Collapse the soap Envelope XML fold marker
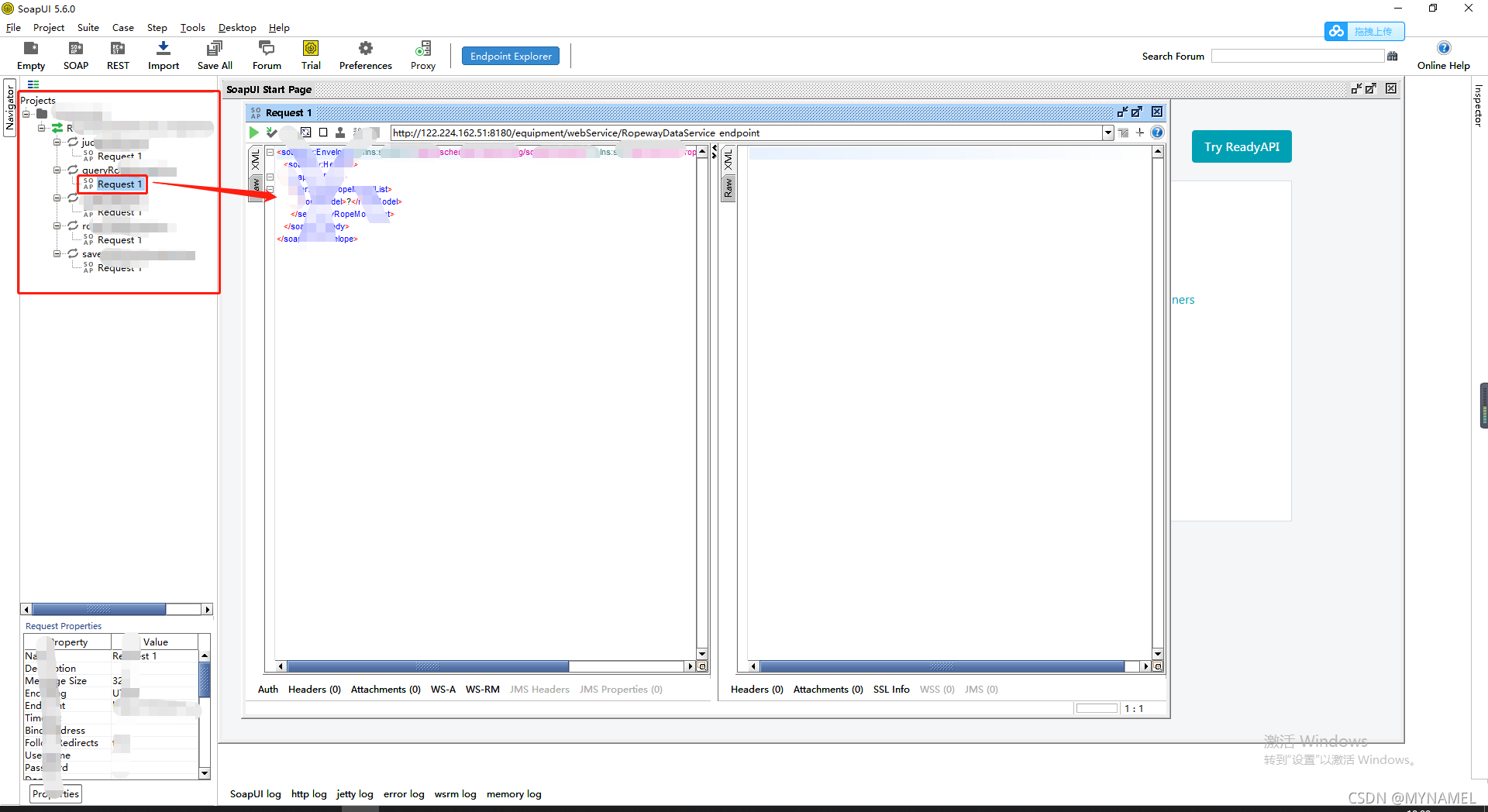 point(270,152)
